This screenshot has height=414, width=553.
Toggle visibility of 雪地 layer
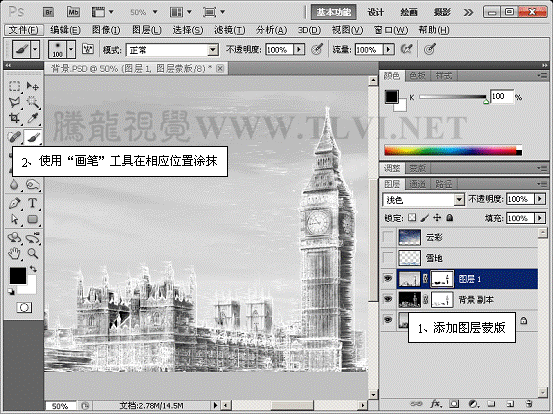click(388, 258)
